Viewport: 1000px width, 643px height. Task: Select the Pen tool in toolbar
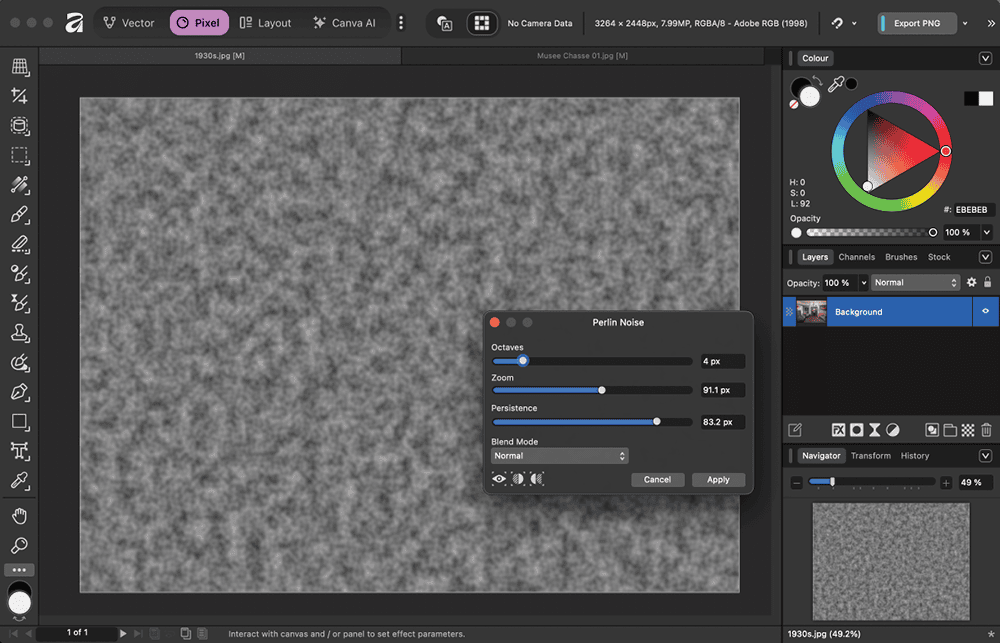click(19, 392)
